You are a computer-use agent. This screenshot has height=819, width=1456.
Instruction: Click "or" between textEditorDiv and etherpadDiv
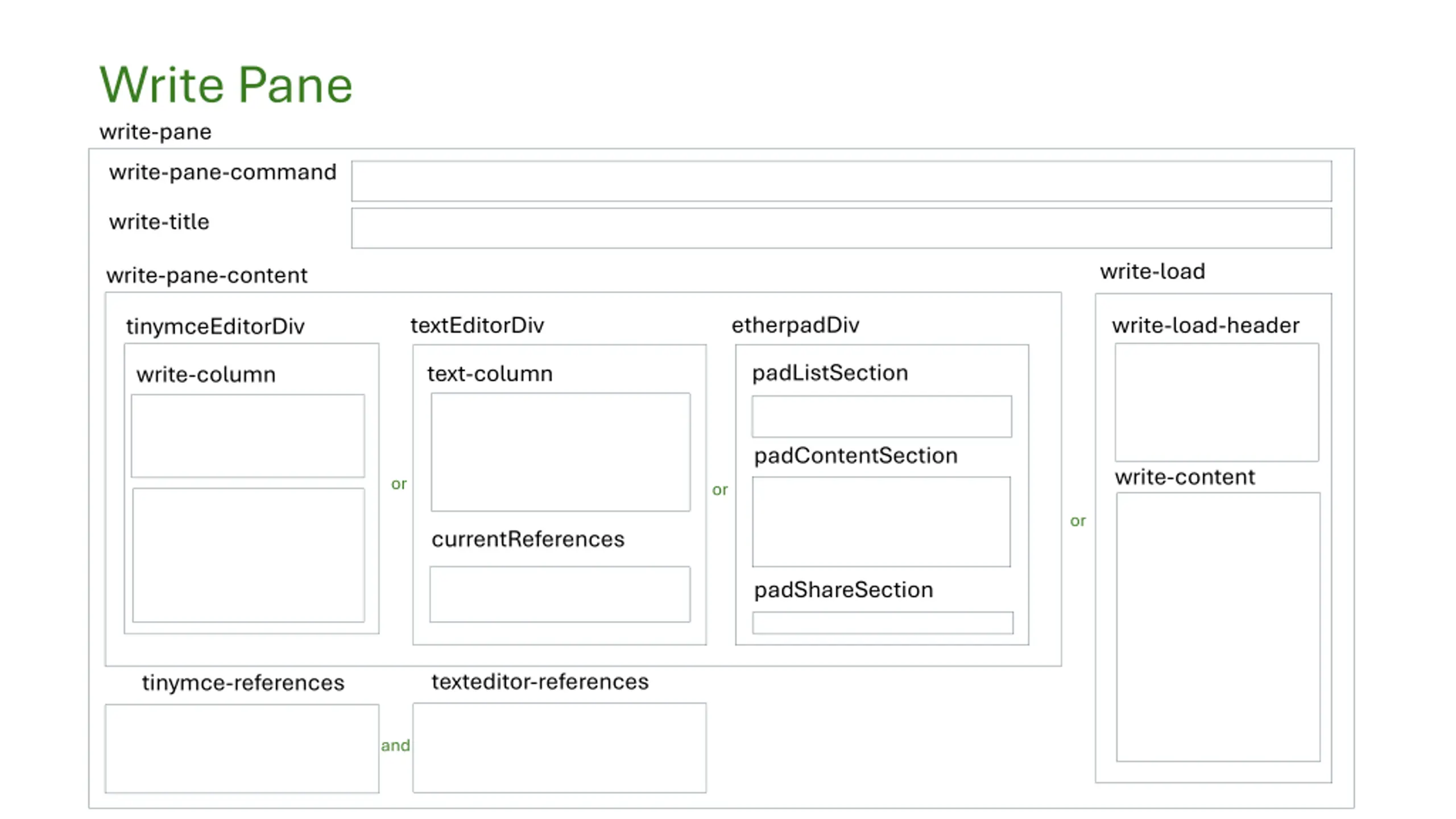[719, 490]
